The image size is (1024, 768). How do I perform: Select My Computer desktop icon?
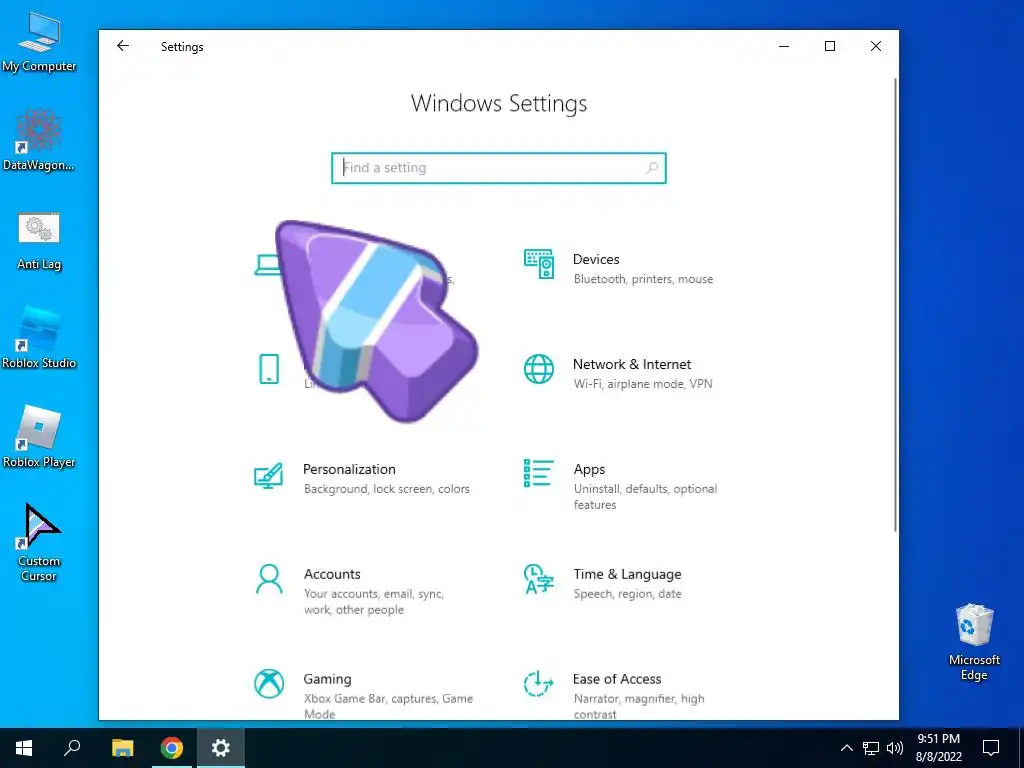(x=39, y=41)
